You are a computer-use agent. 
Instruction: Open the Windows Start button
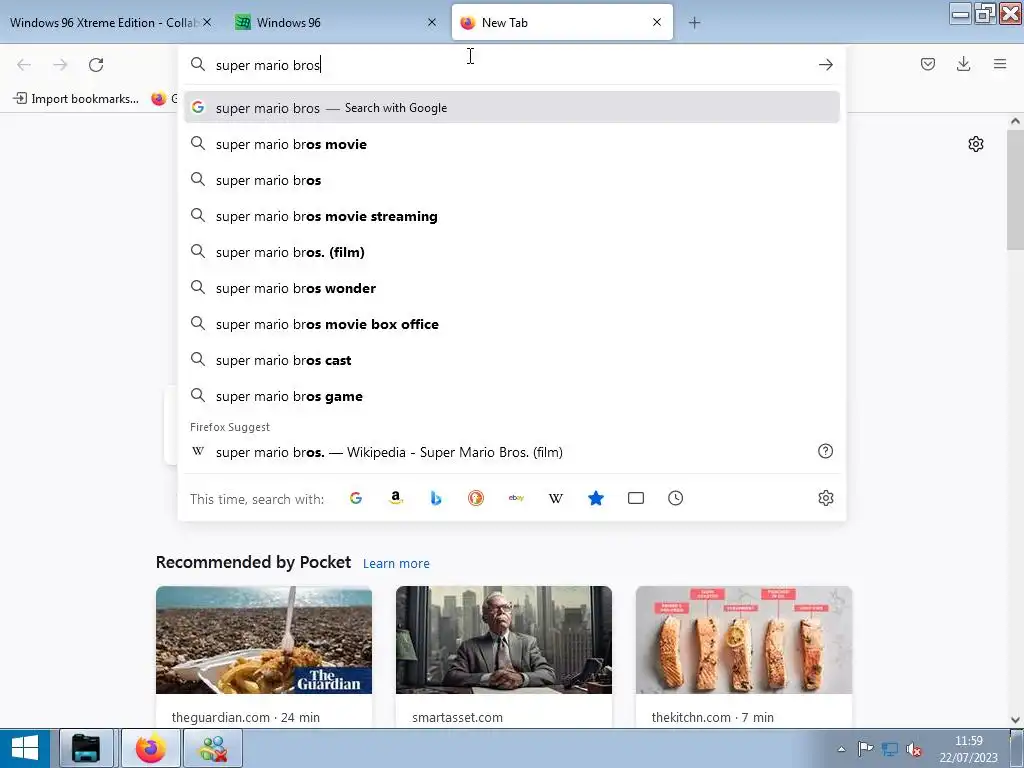(25, 748)
